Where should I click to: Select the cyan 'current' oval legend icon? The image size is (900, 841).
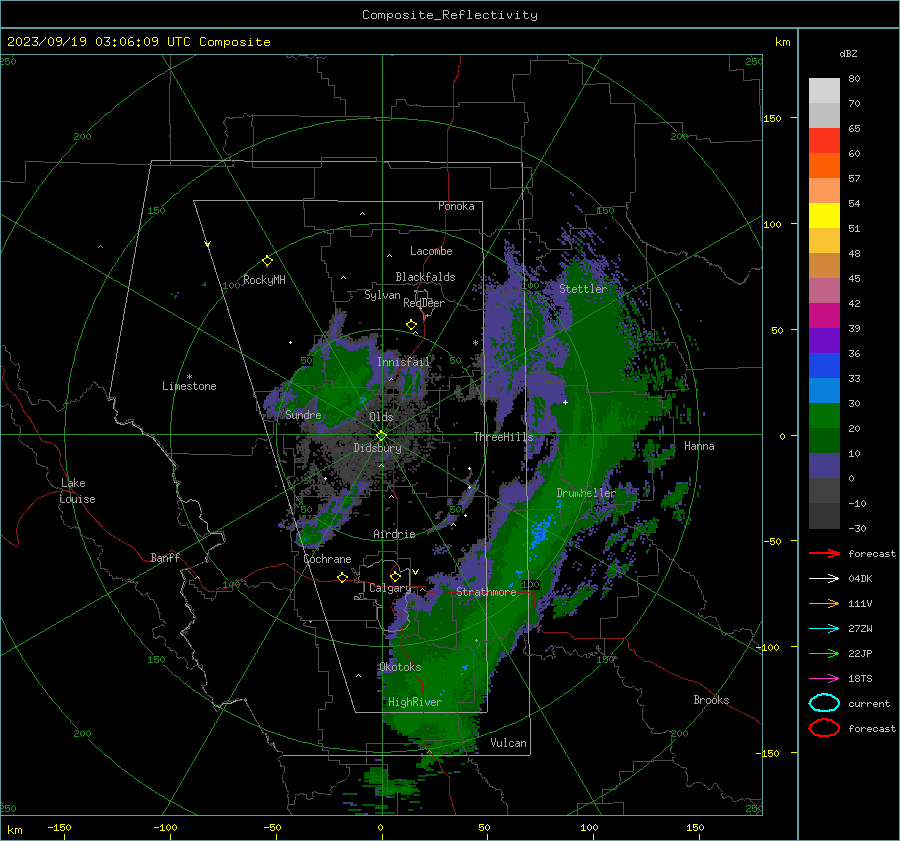(x=824, y=703)
